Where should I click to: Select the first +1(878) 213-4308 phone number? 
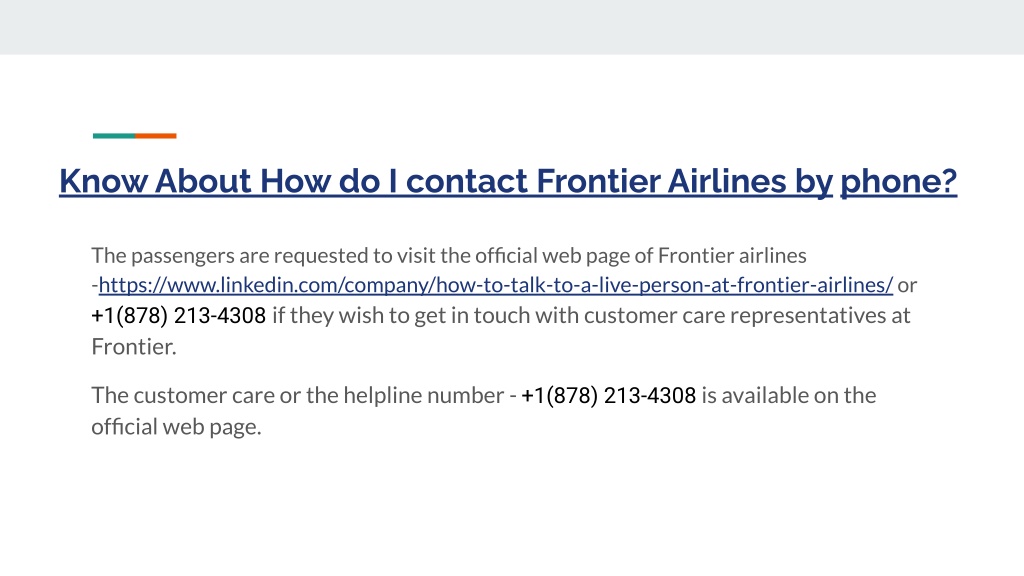click(178, 315)
